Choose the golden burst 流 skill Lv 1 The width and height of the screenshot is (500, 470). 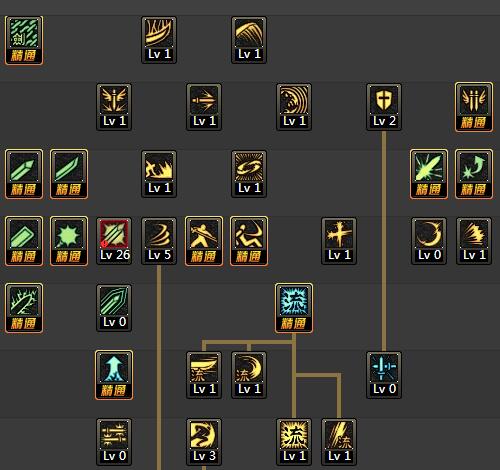click(x=294, y=442)
